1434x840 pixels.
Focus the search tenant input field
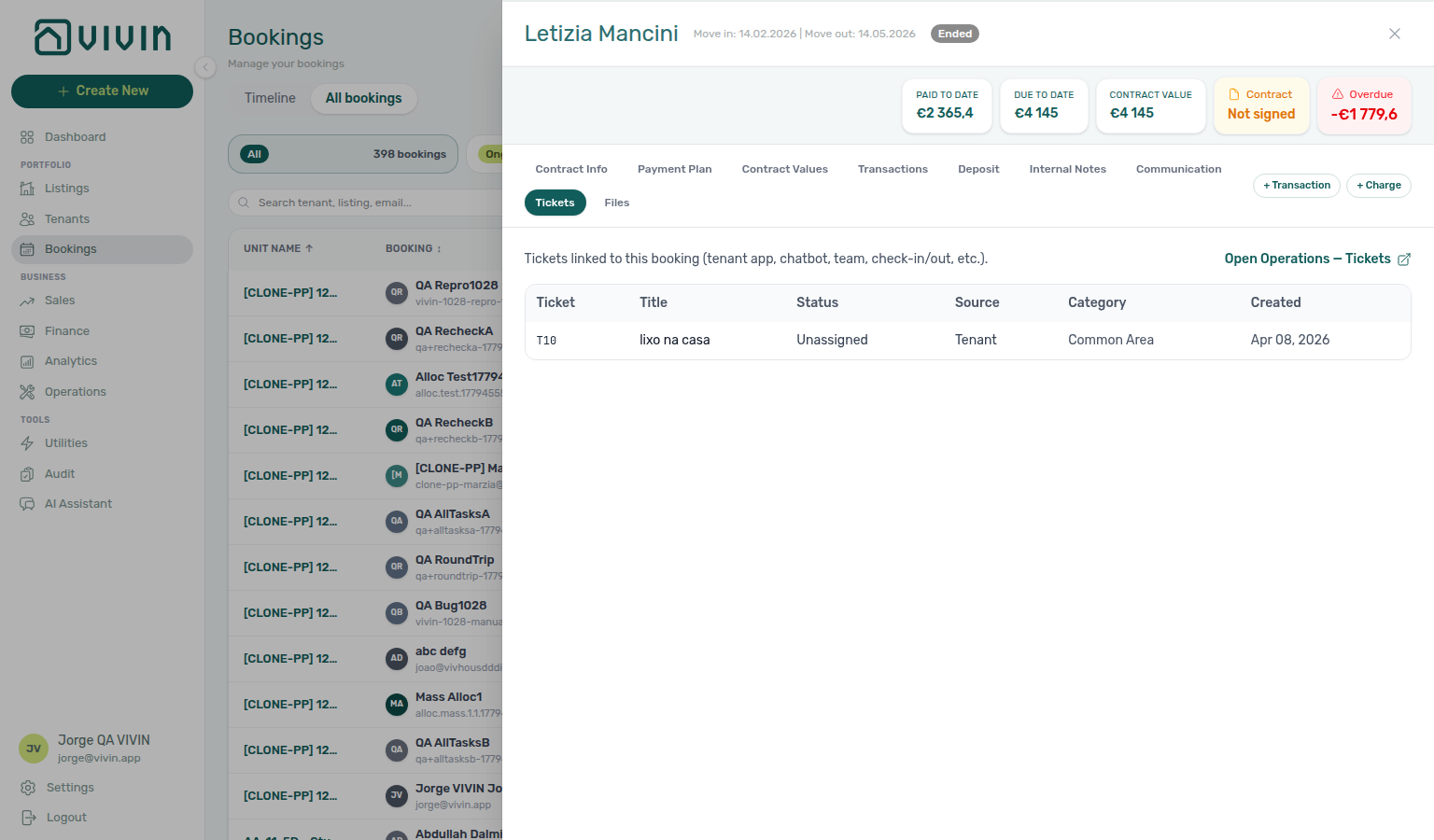(x=365, y=203)
